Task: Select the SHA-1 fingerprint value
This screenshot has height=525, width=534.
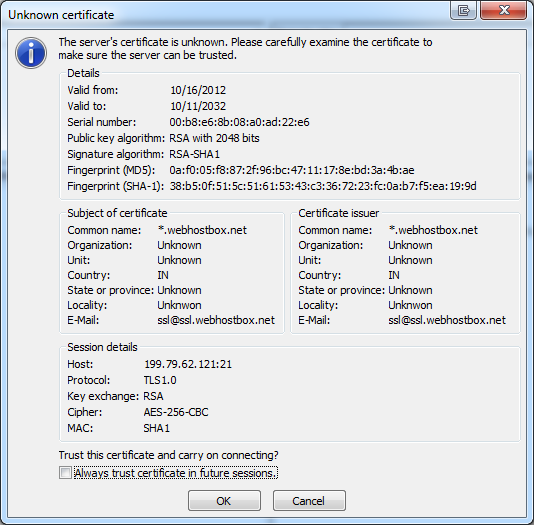Action: [323, 186]
